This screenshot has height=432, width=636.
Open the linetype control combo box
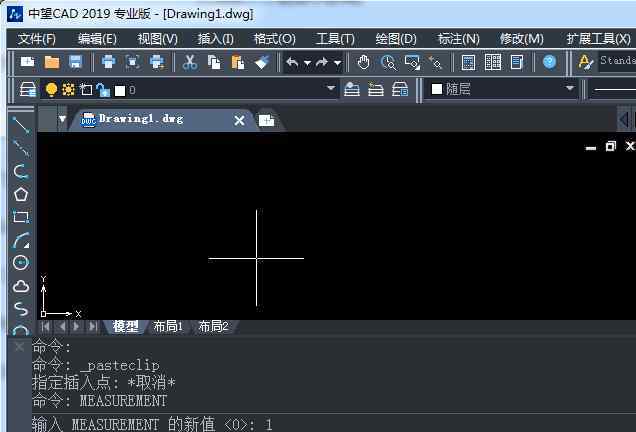pyautogui.click(x=612, y=90)
